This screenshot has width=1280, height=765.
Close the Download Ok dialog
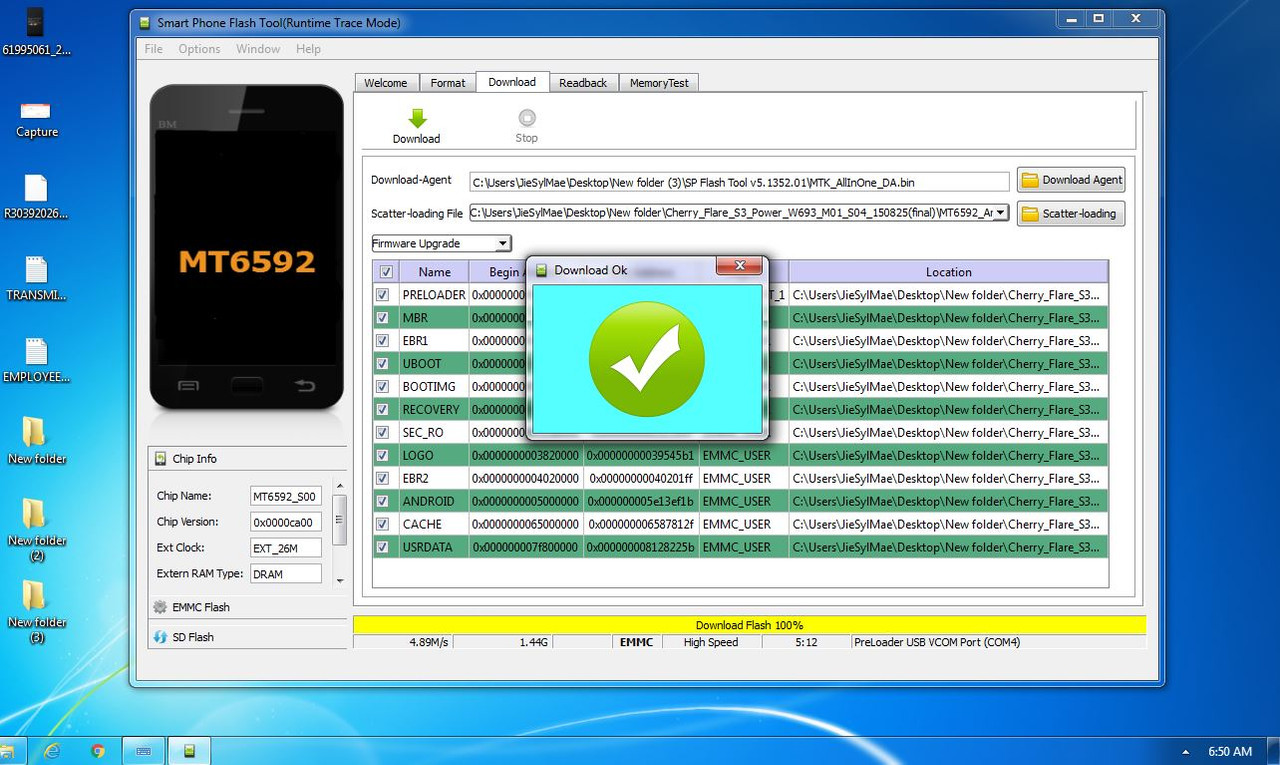click(x=740, y=266)
